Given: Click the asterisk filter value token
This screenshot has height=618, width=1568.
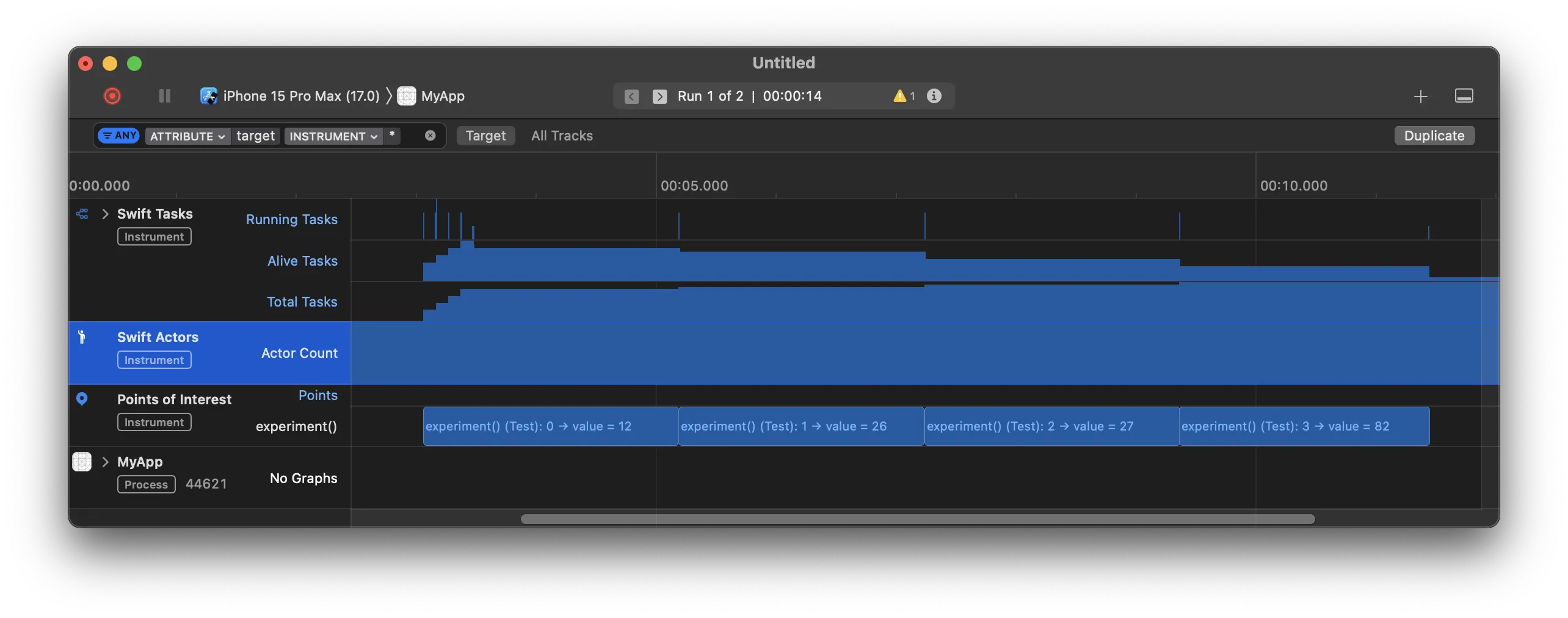Looking at the screenshot, I should point(392,136).
